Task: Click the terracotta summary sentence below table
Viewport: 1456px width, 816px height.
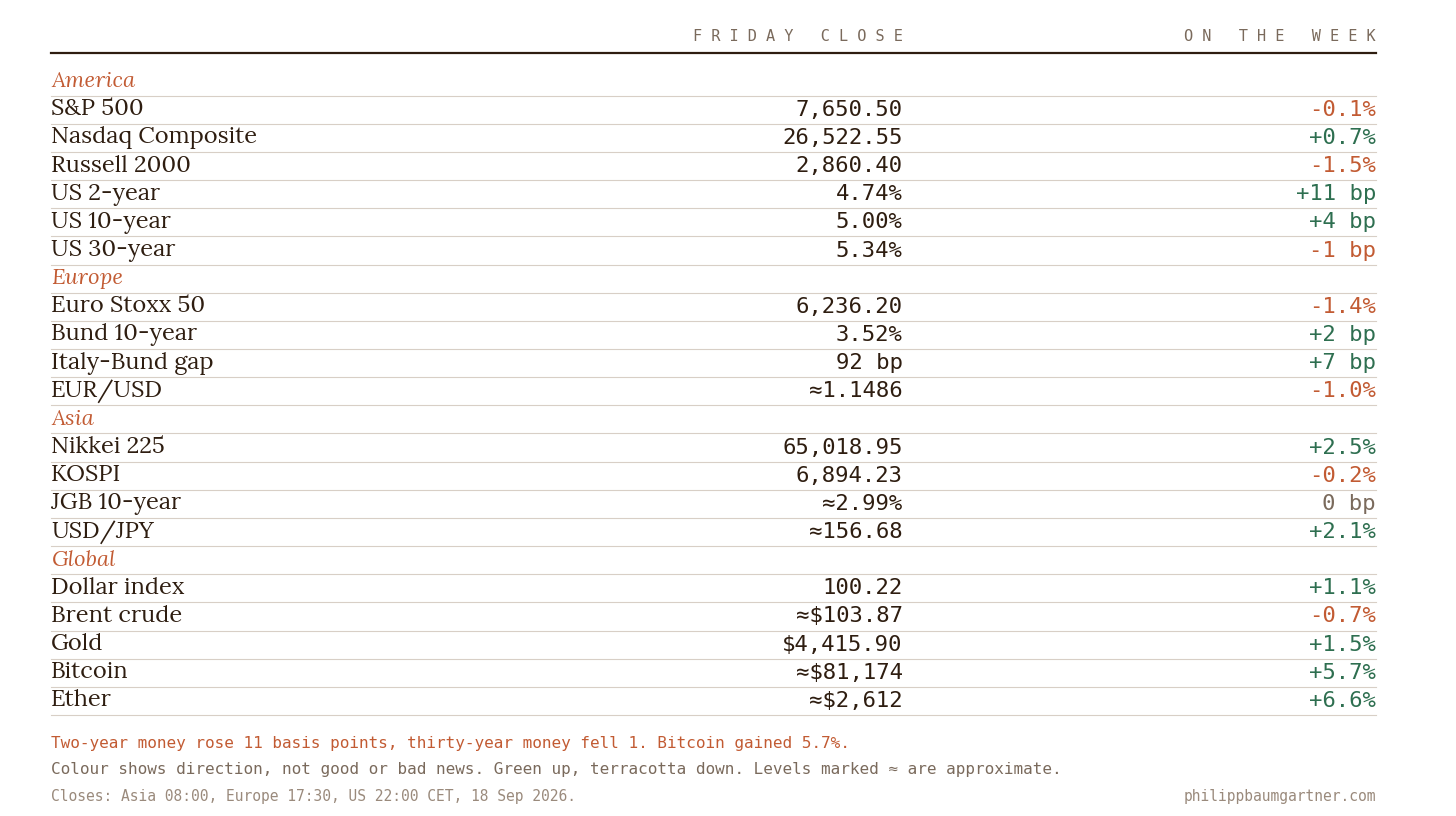Action: [450, 743]
